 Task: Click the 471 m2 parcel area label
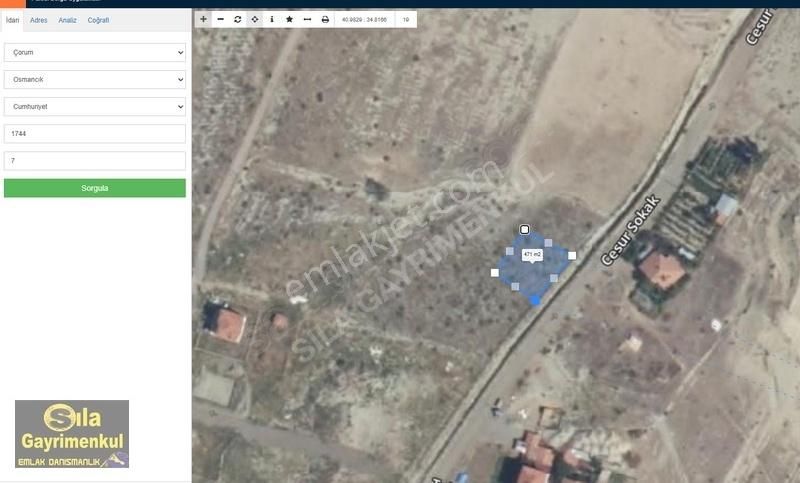pos(532,254)
